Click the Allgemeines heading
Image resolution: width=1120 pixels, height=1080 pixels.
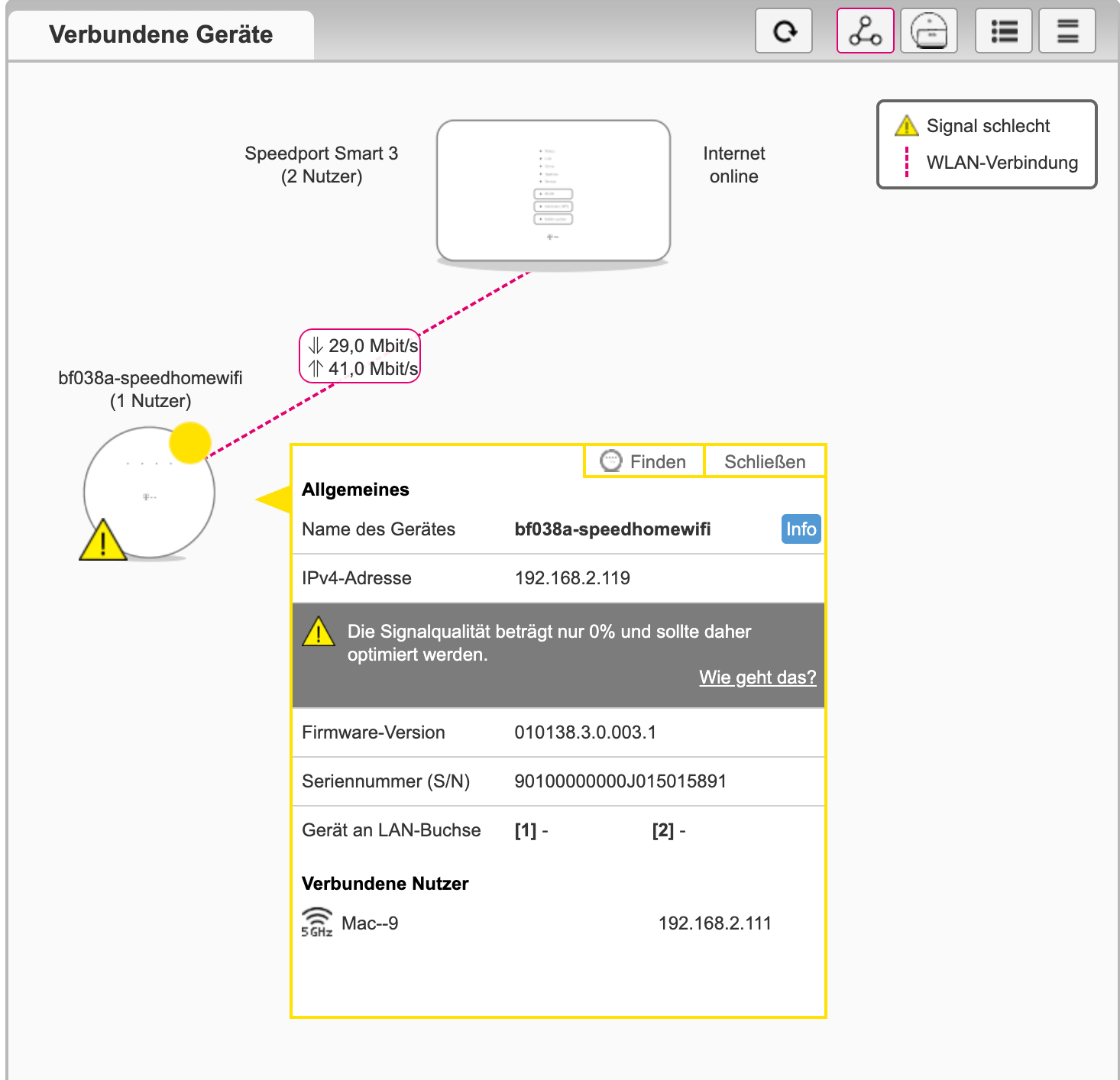point(355,490)
